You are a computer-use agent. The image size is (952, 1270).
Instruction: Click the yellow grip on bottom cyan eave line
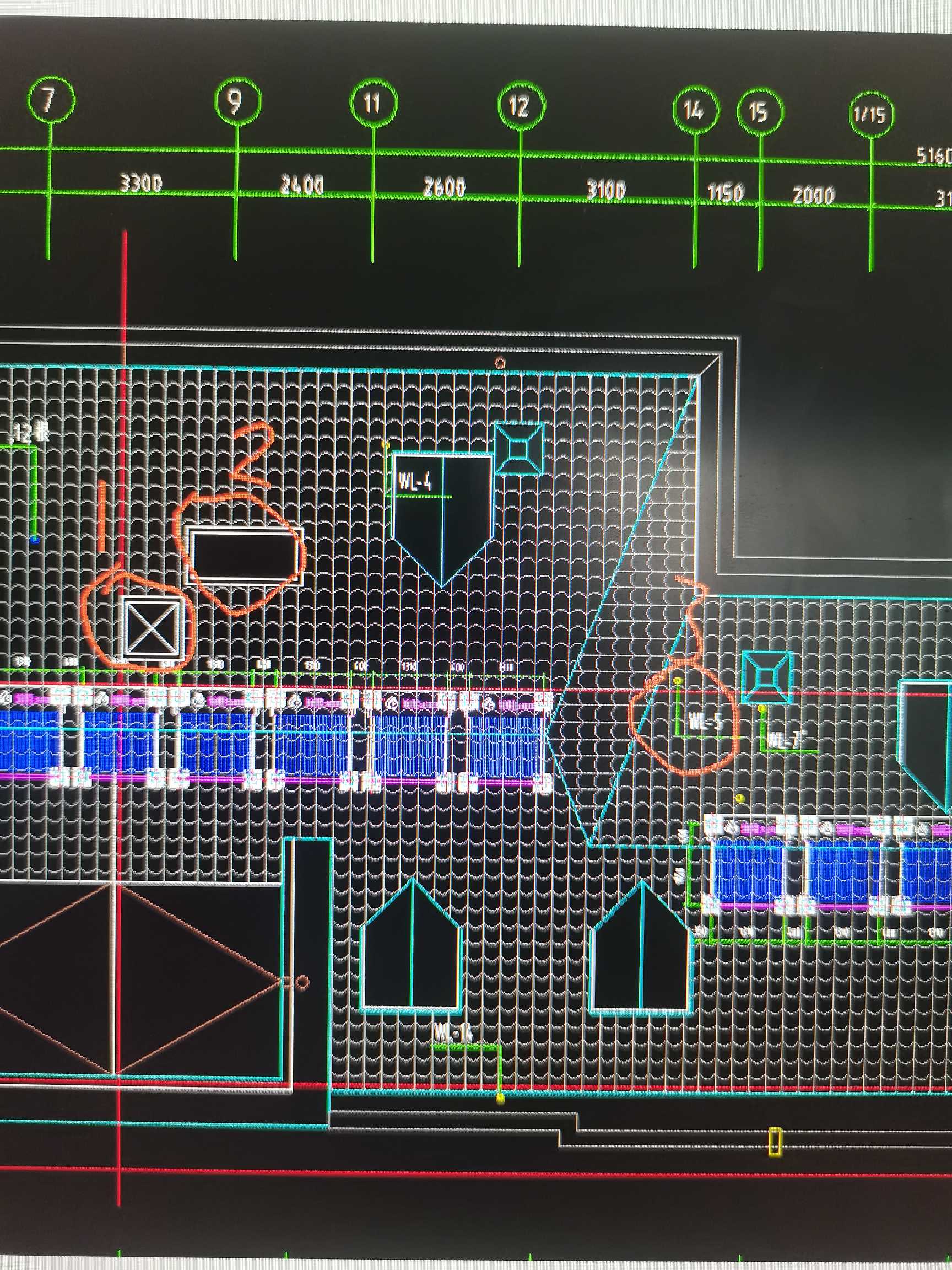(500, 1099)
